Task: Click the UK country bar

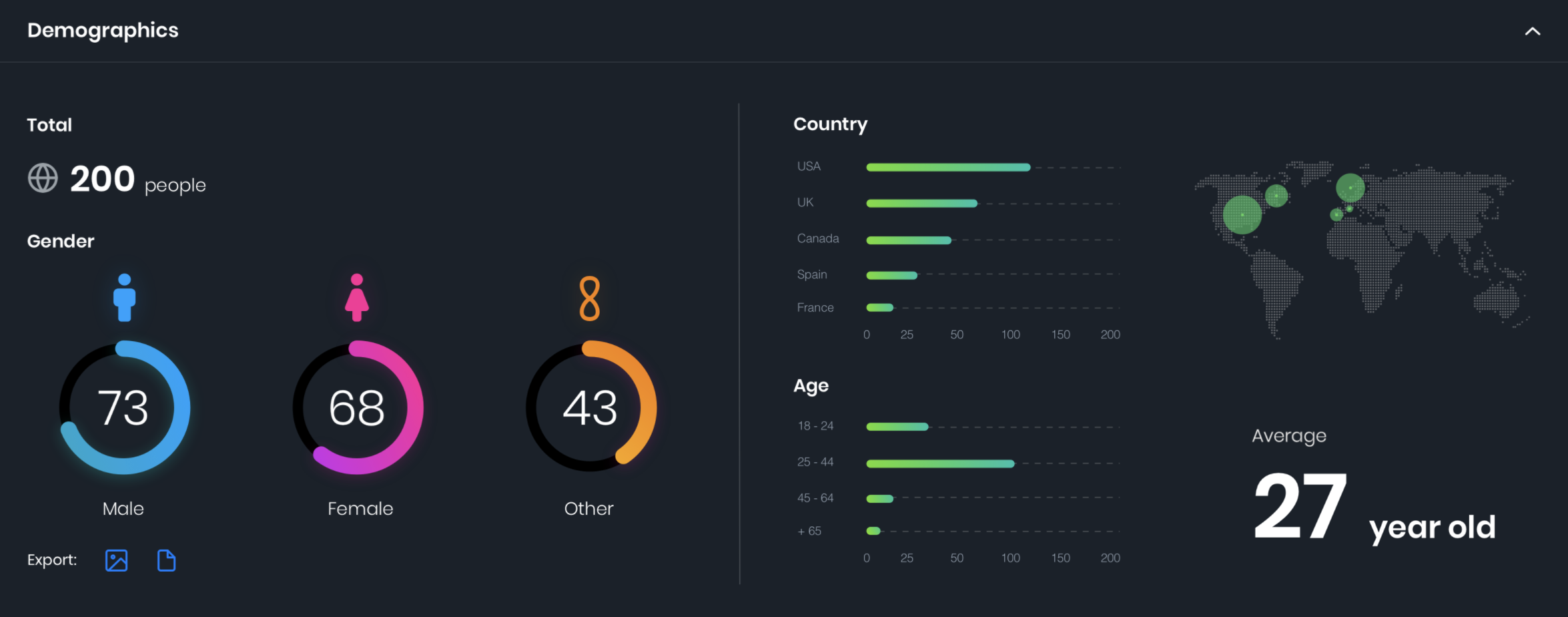Action: 921,203
